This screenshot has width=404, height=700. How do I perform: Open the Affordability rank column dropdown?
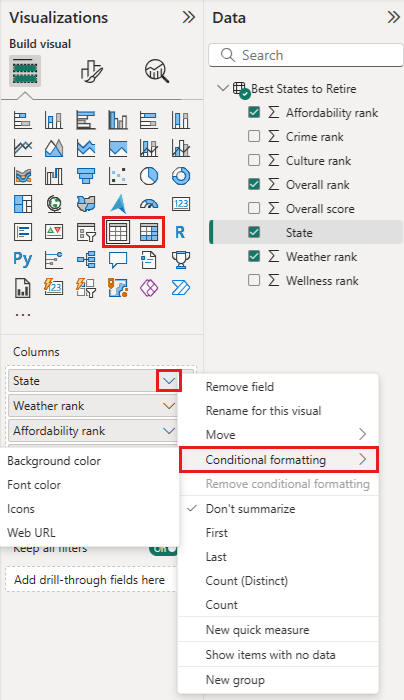pos(169,431)
